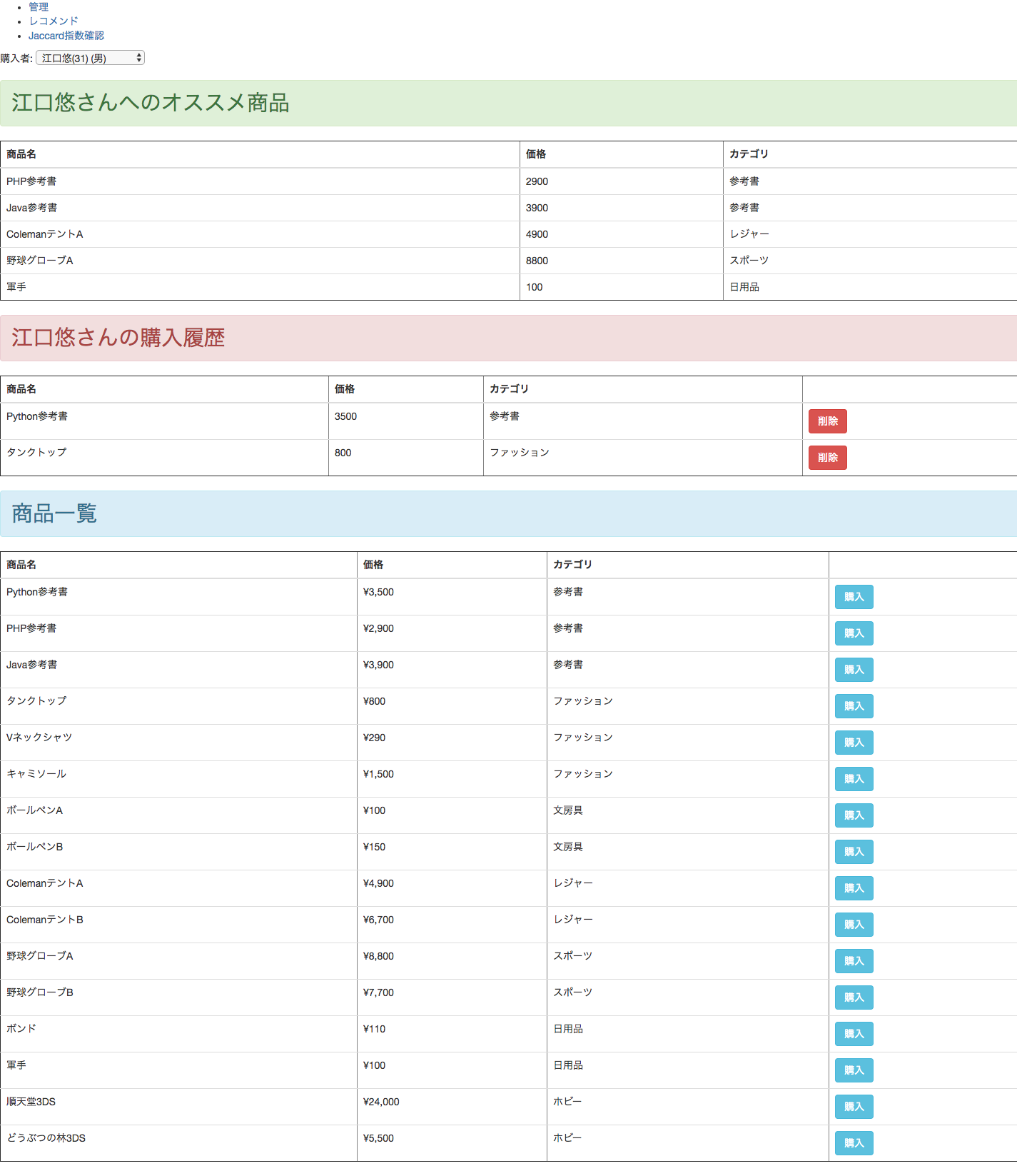The width and height of the screenshot is (1017, 1176).
Task: Delete Python参考書 from purchase history
Action: click(827, 421)
